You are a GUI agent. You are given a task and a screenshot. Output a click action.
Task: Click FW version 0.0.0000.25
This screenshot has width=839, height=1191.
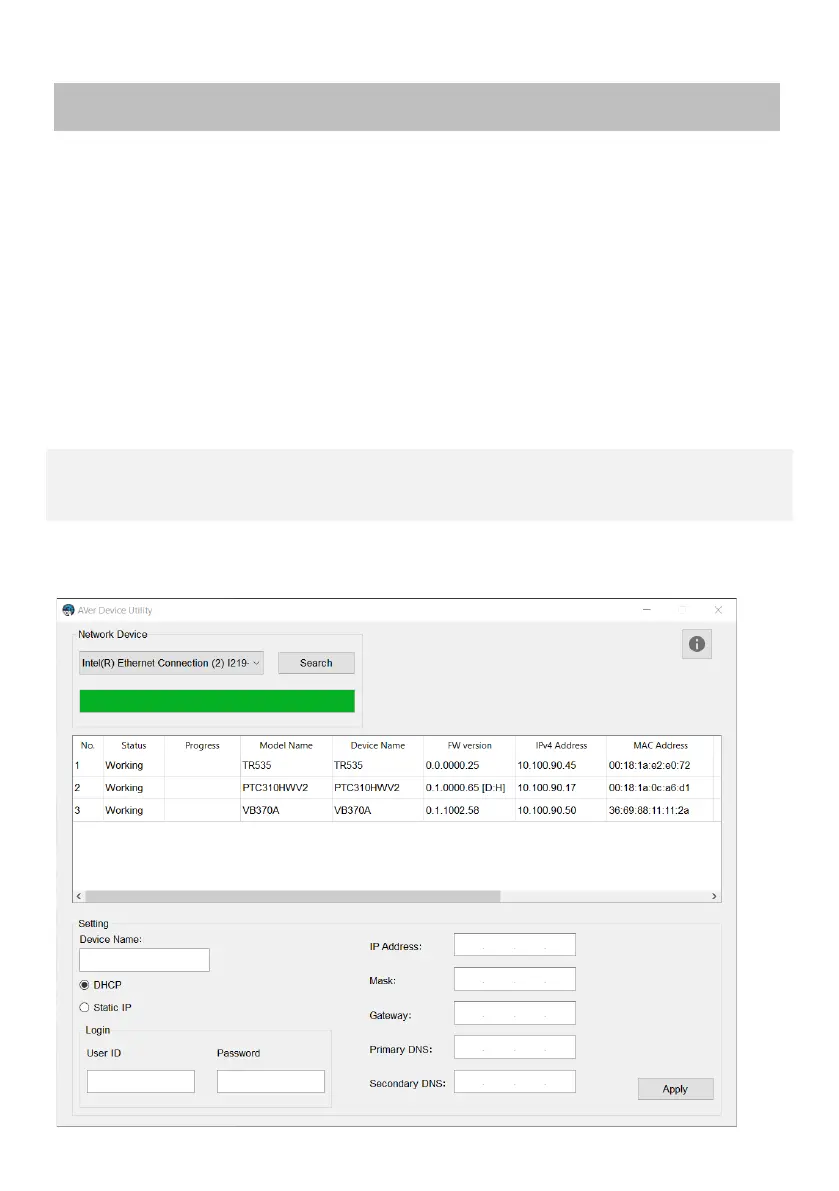pos(453,766)
